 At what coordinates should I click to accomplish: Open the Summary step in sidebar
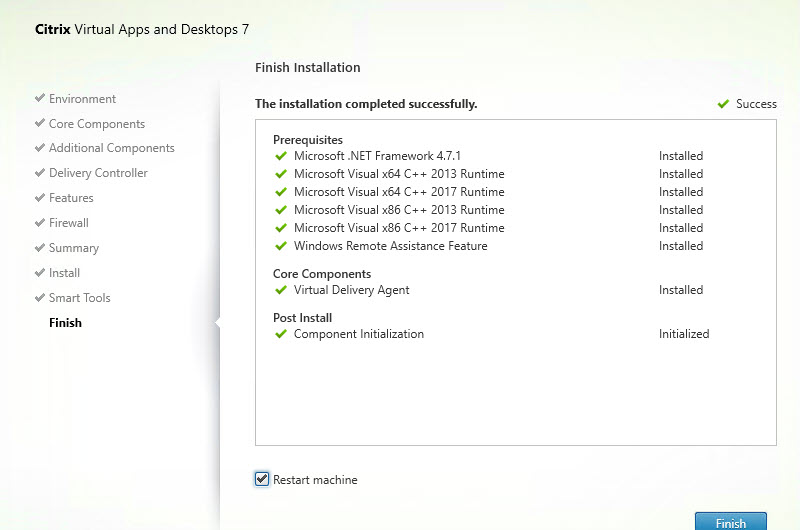[x=74, y=248]
